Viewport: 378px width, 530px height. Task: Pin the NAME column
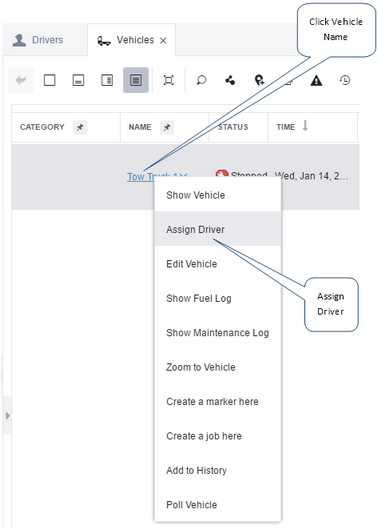pos(167,127)
